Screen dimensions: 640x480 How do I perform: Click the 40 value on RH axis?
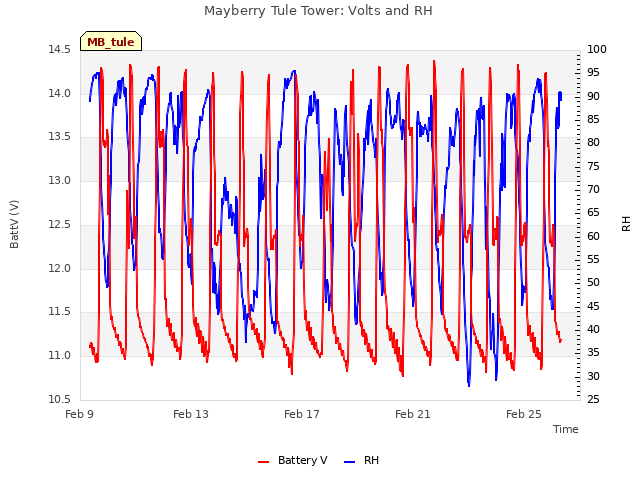coord(593,329)
